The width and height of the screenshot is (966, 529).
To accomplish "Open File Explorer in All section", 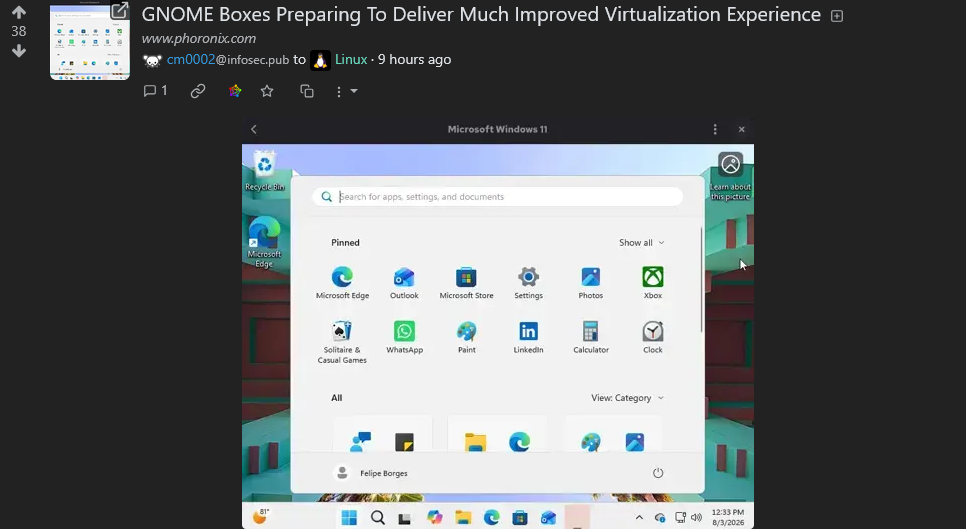I will coord(475,442).
